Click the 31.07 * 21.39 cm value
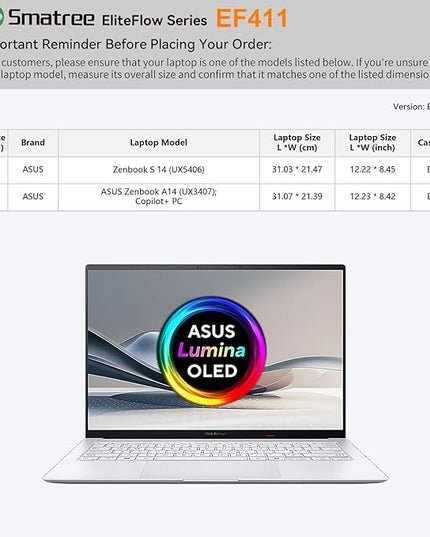This screenshot has height=537, width=430. 297,197
